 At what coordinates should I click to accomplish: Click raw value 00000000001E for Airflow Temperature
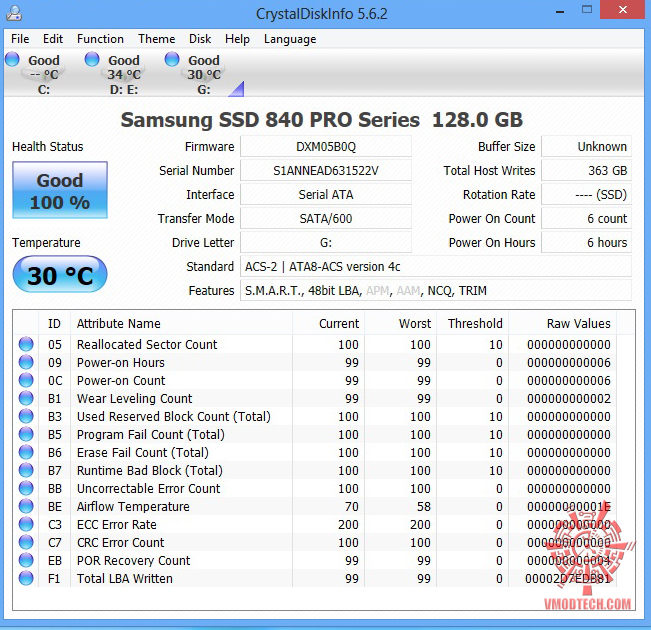pos(569,506)
